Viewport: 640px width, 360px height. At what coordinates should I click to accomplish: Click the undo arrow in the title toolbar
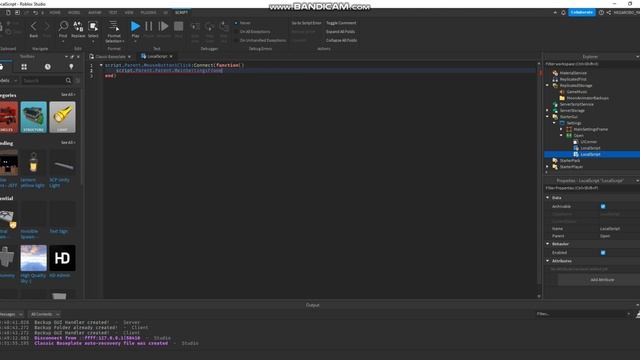[x=36, y=13]
